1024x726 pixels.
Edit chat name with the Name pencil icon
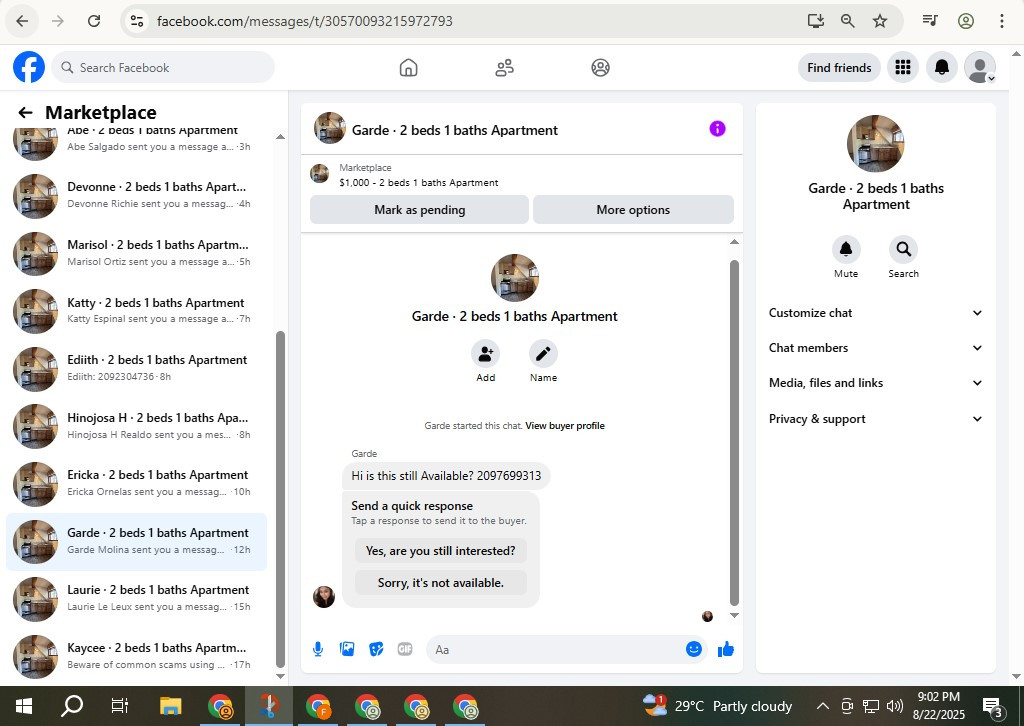click(x=543, y=354)
